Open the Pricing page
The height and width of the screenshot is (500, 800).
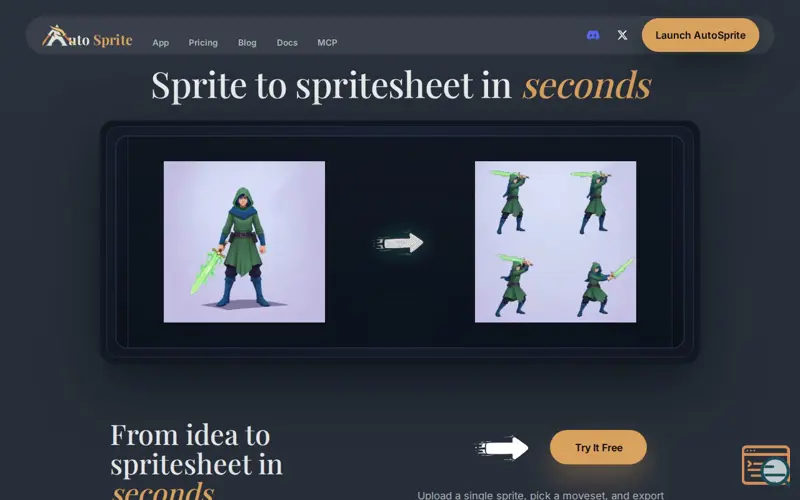[x=203, y=43]
